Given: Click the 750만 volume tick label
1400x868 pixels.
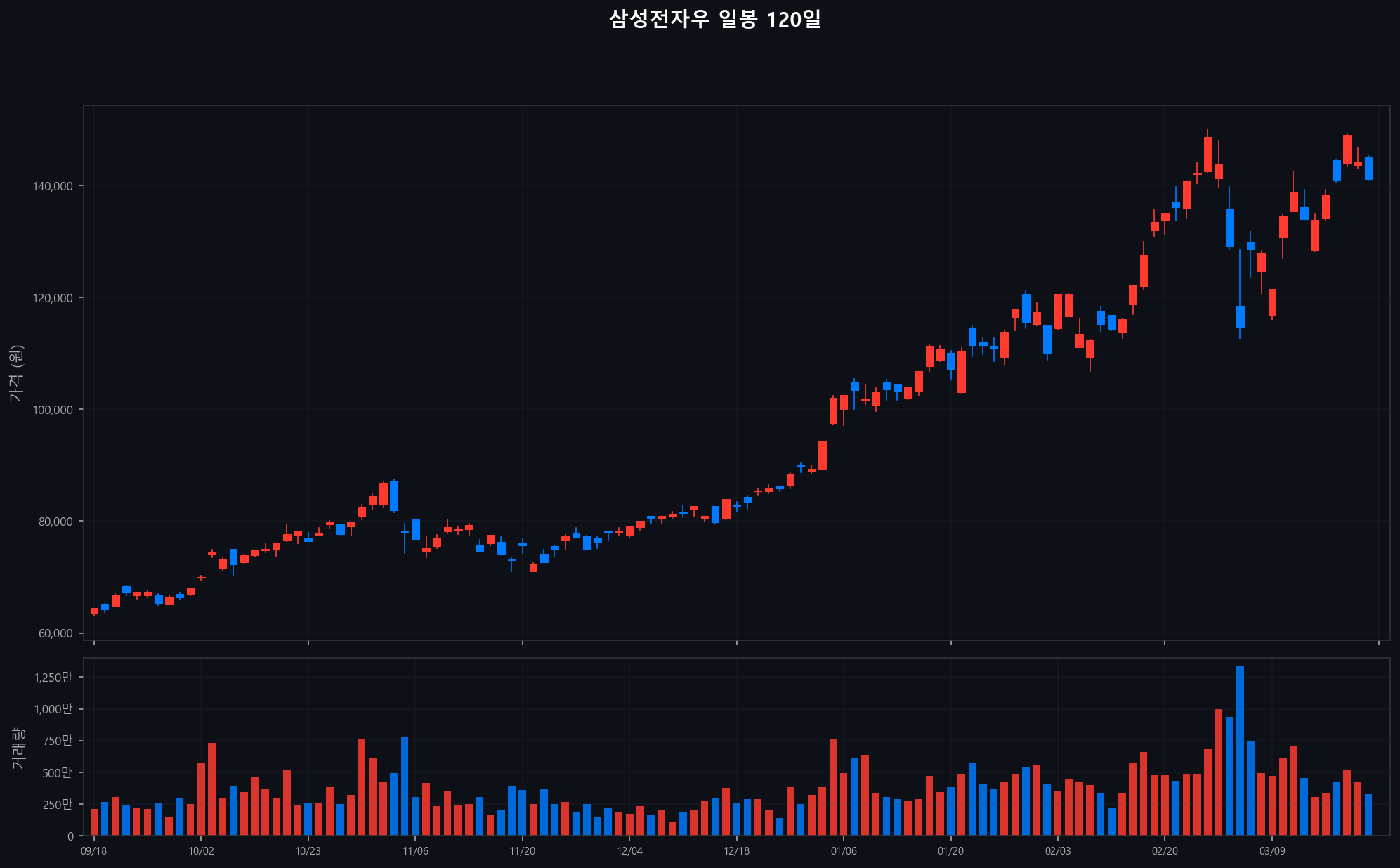Looking at the screenshot, I should tap(57, 741).
